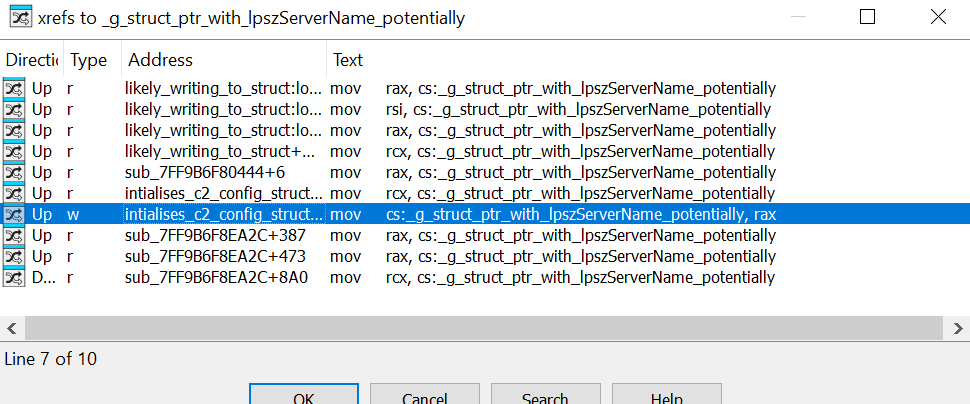The width and height of the screenshot is (970, 404).
Task: Click the xref icon for the sub_7FF9B6F80444+6 row
Action: (x=14, y=172)
